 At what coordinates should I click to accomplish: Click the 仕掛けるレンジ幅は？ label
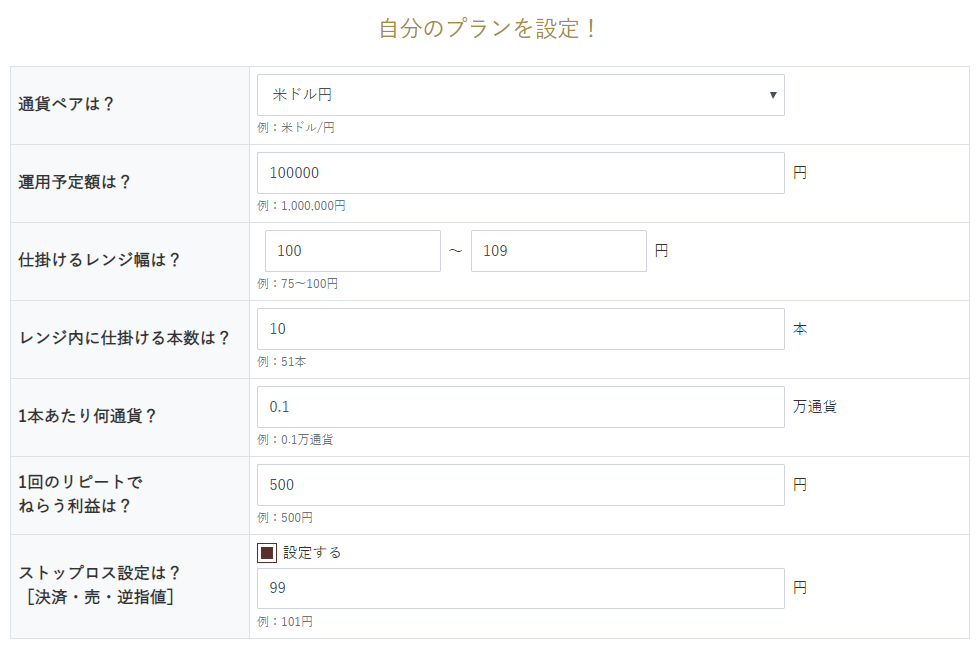point(100,260)
